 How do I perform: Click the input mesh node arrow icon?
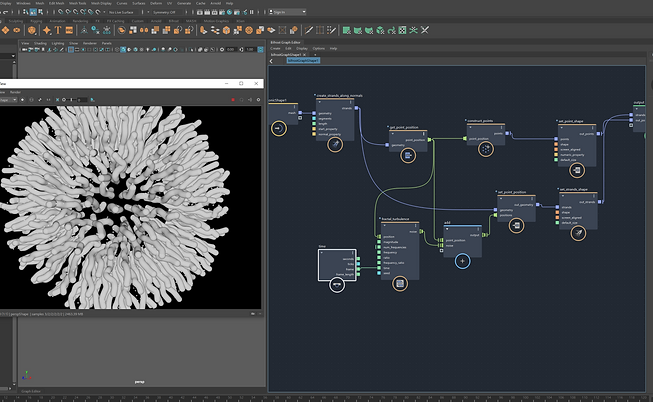point(279,128)
